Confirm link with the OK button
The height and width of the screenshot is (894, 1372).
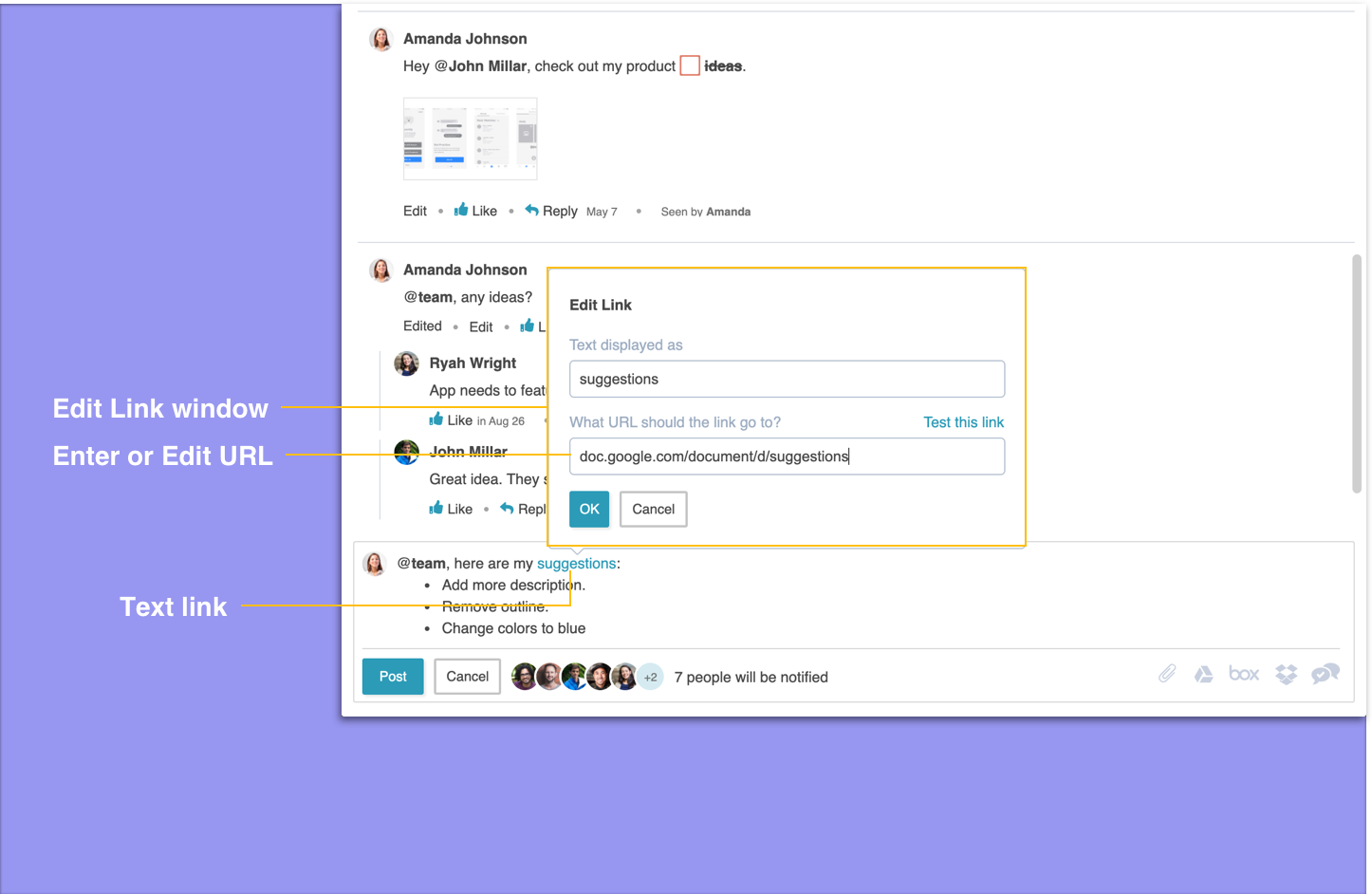click(x=589, y=510)
